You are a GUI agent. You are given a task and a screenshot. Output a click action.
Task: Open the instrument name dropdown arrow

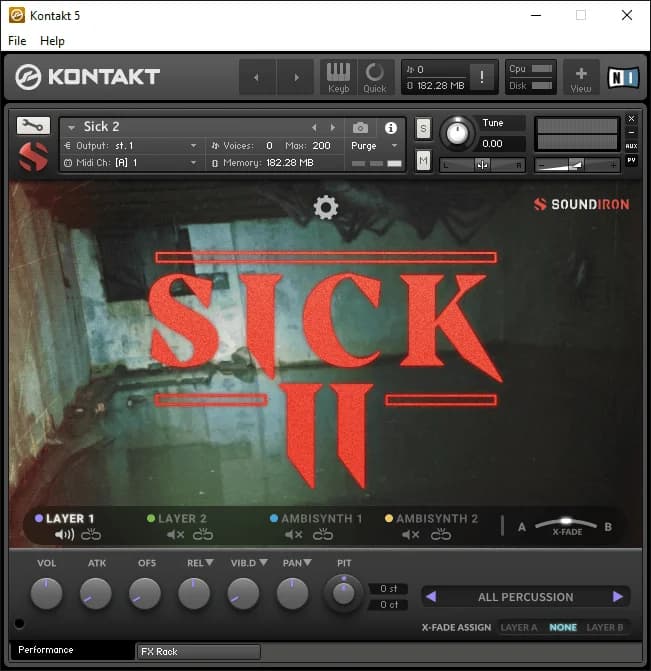tap(71, 128)
